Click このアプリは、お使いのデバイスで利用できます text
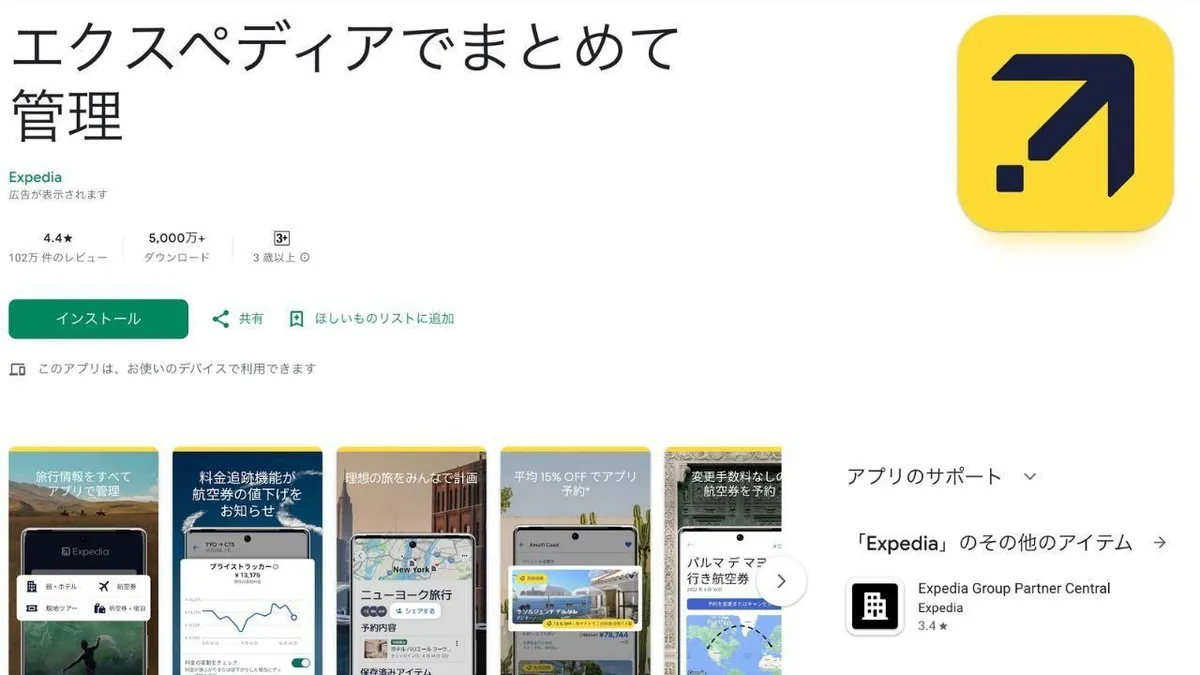Screen dimensions: 1200x675 tap(177, 369)
